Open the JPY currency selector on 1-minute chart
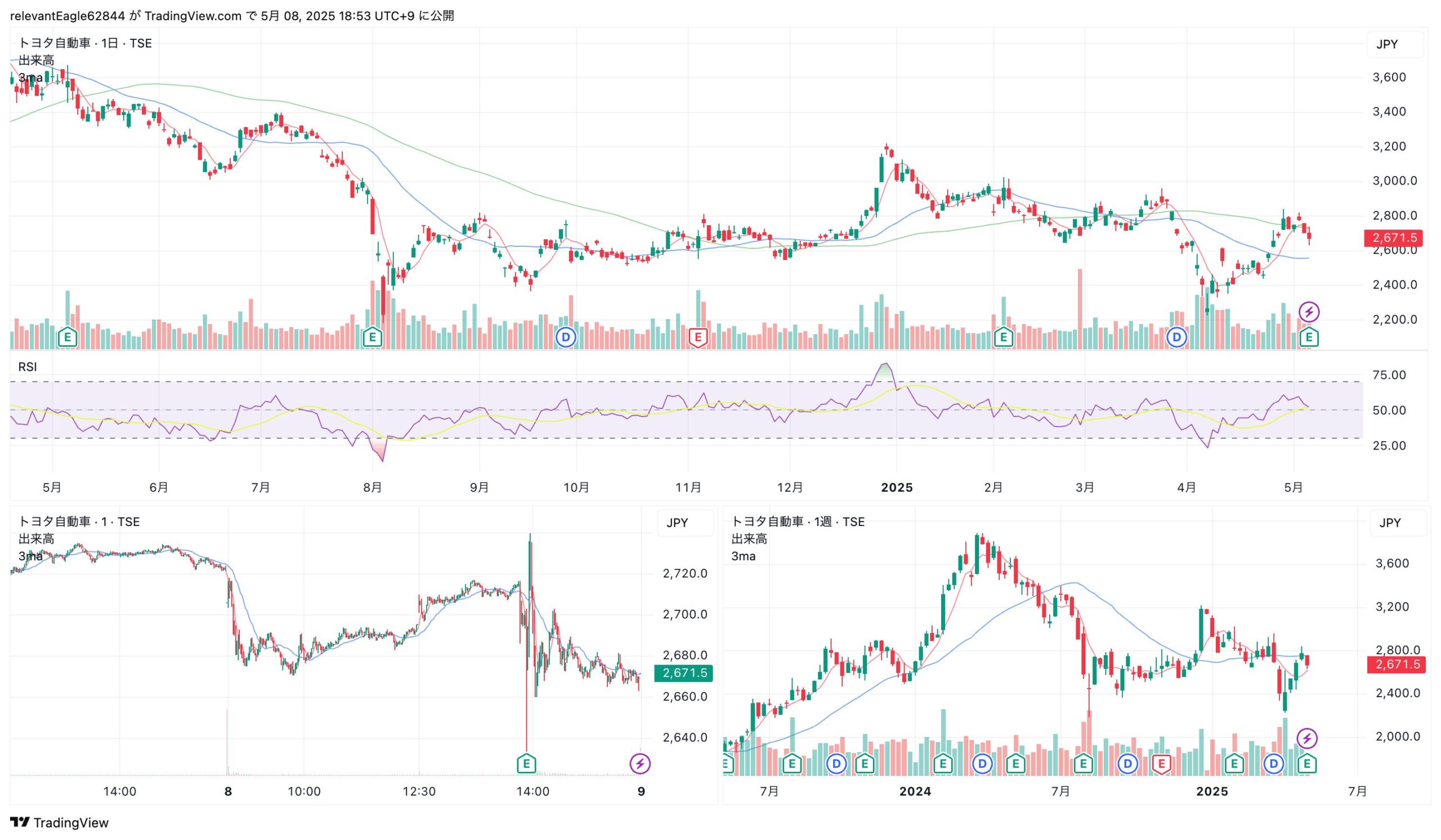The image size is (1441, 840). point(685,523)
